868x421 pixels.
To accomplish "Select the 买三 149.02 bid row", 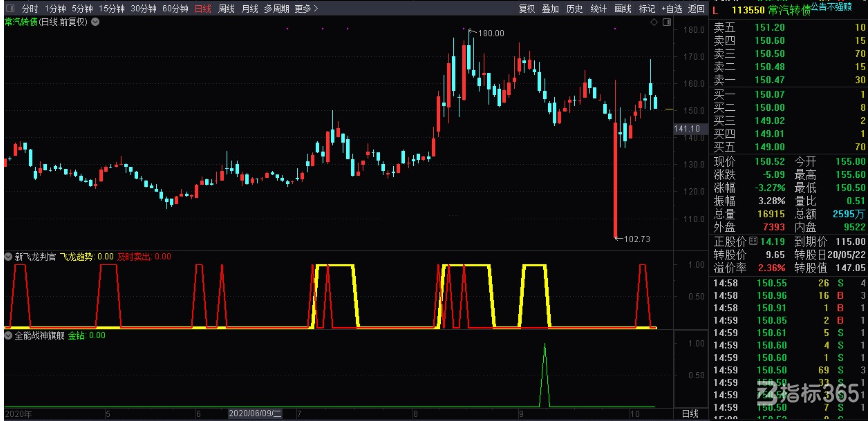I will point(789,121).
